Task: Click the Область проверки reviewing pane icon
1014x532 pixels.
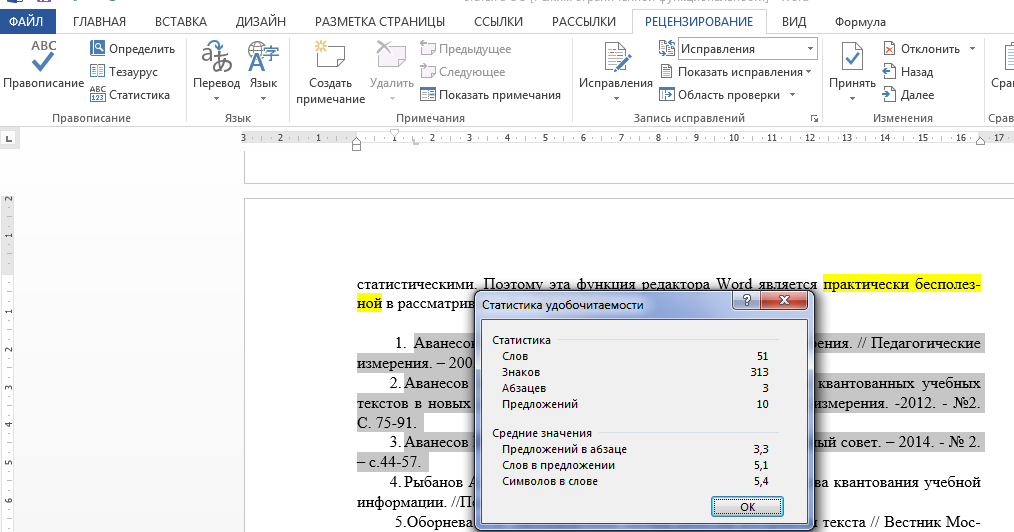Action: [x=667, y=94]
